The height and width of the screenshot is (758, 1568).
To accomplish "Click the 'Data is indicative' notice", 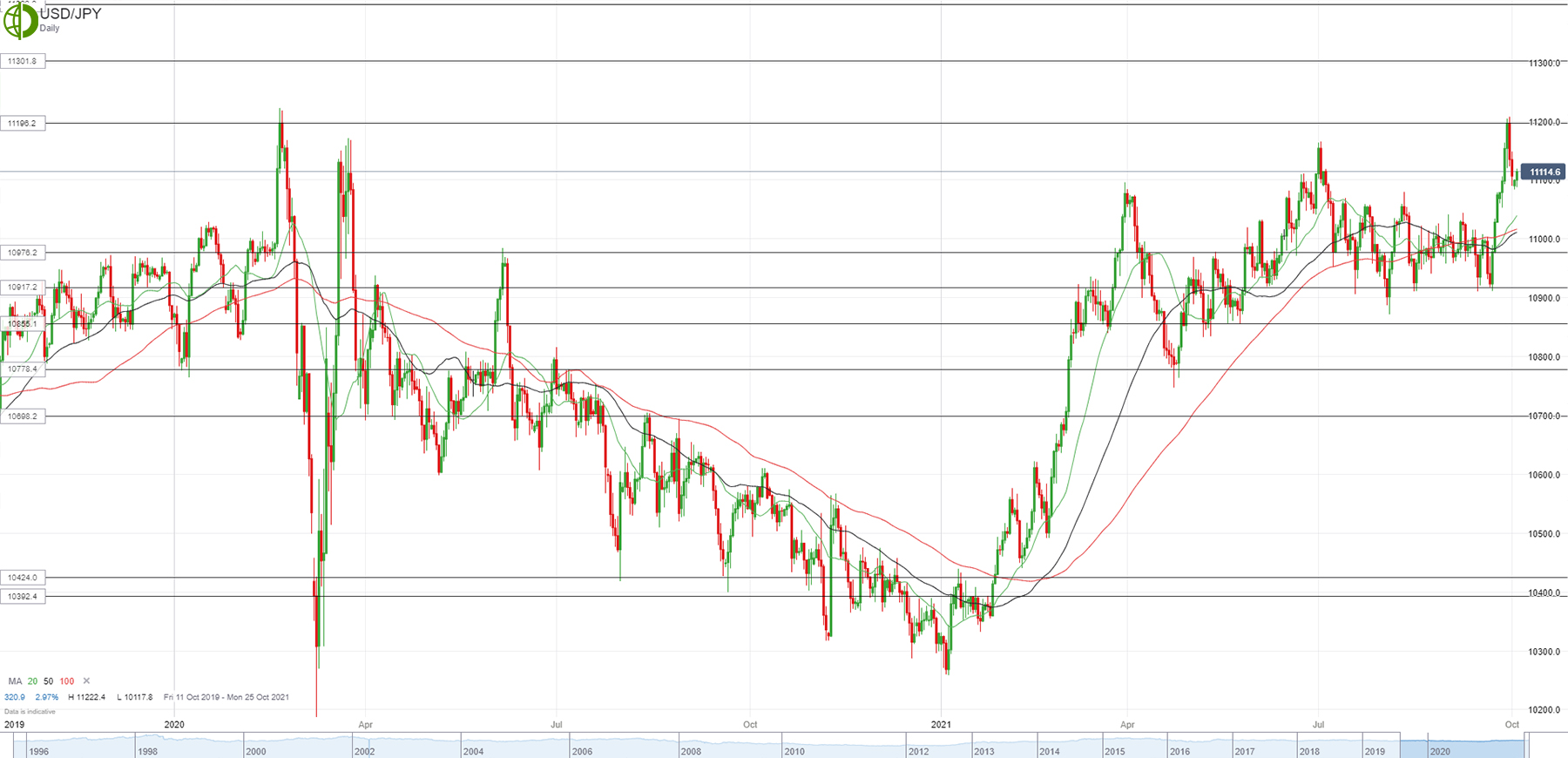I will tap(30, 712).
